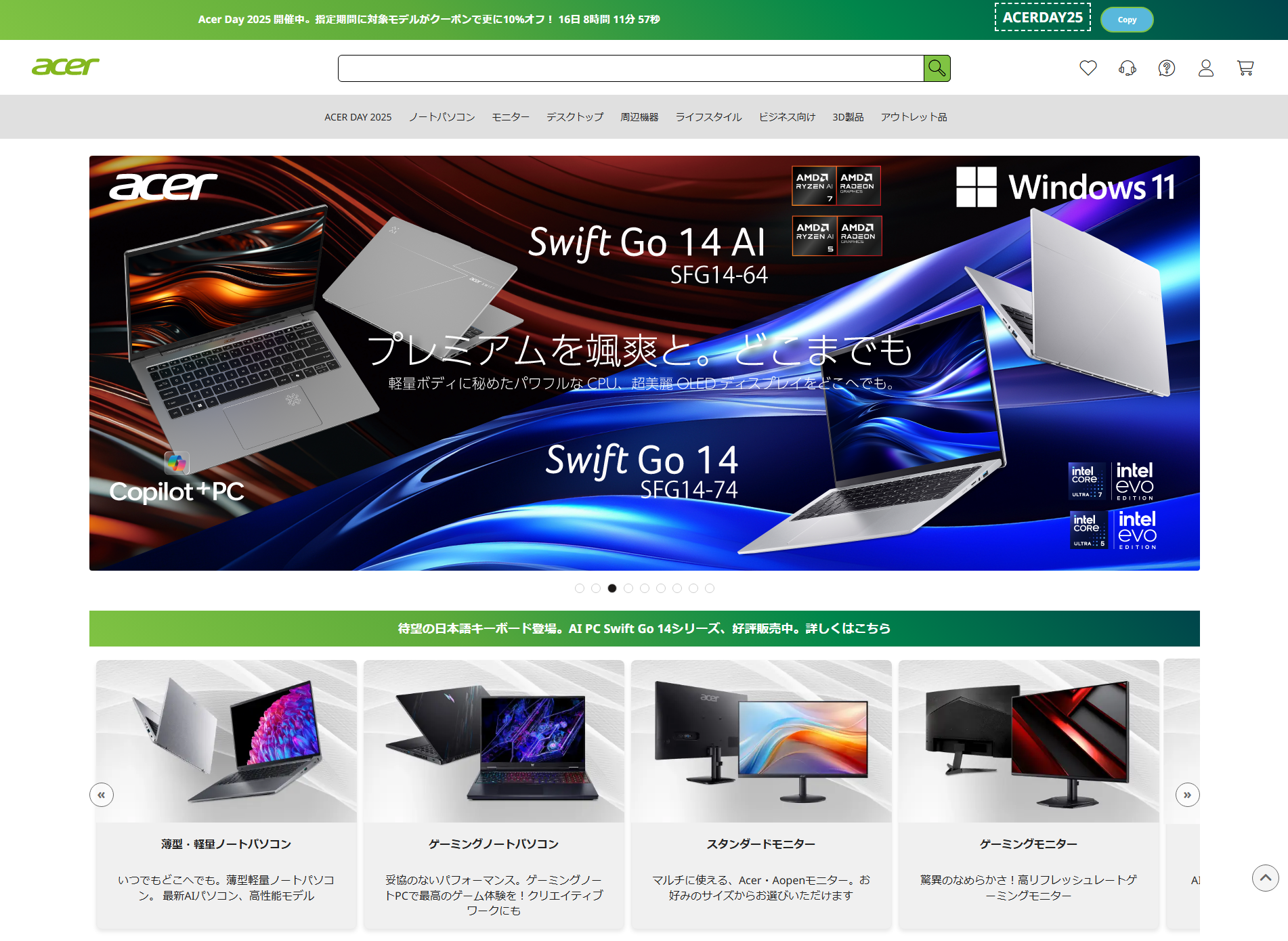Focus the search input field

[x=630, y=68]
